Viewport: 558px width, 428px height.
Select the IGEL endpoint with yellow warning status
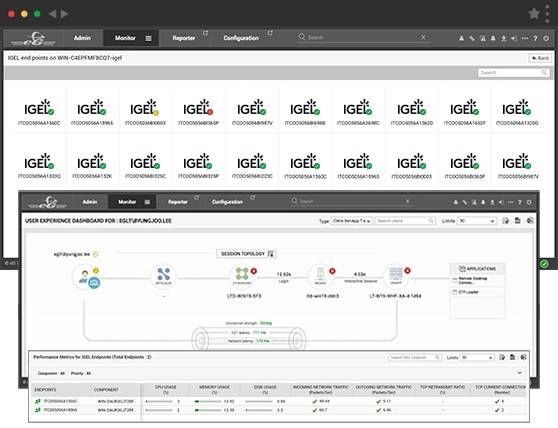[145, 112]
